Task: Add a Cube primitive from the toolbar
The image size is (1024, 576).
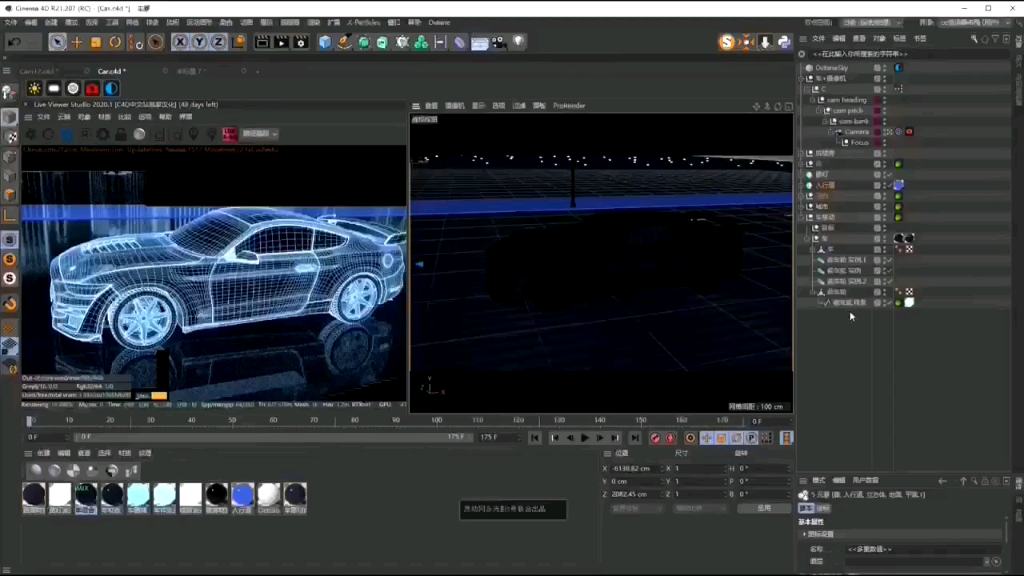Action: (325, 42)
